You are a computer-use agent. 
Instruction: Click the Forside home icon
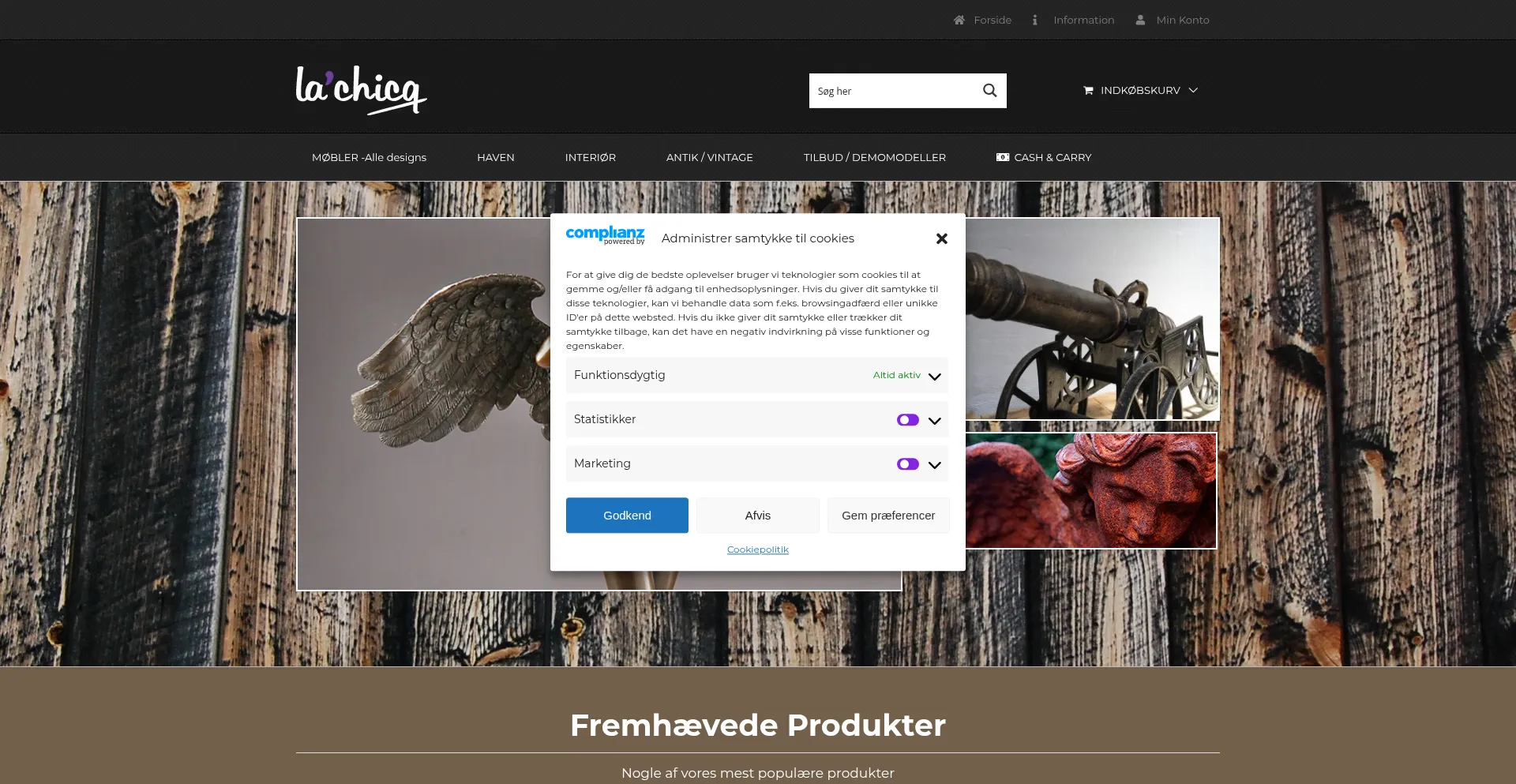tap(959, 21)
